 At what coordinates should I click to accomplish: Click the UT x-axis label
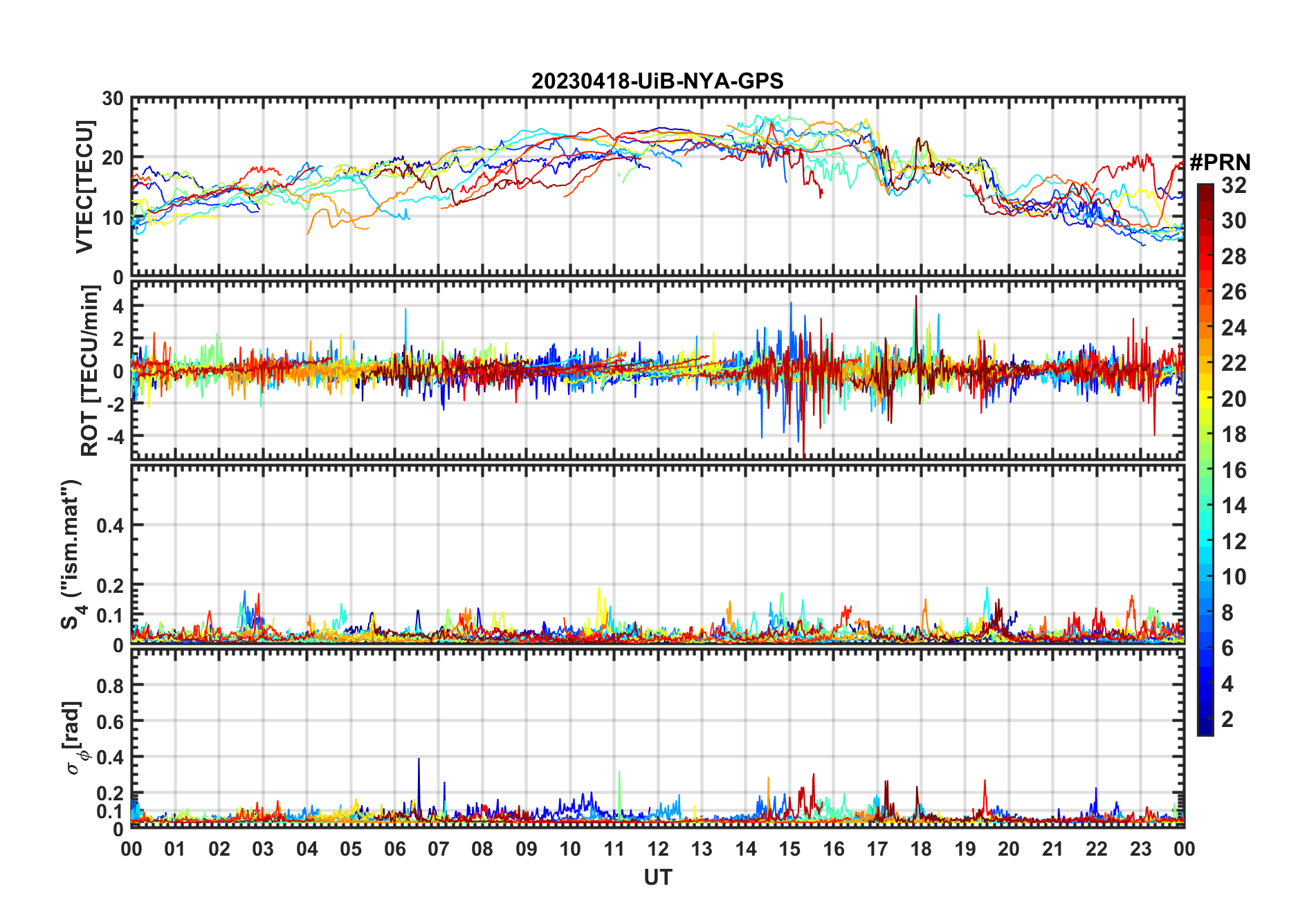coord(658,877)
